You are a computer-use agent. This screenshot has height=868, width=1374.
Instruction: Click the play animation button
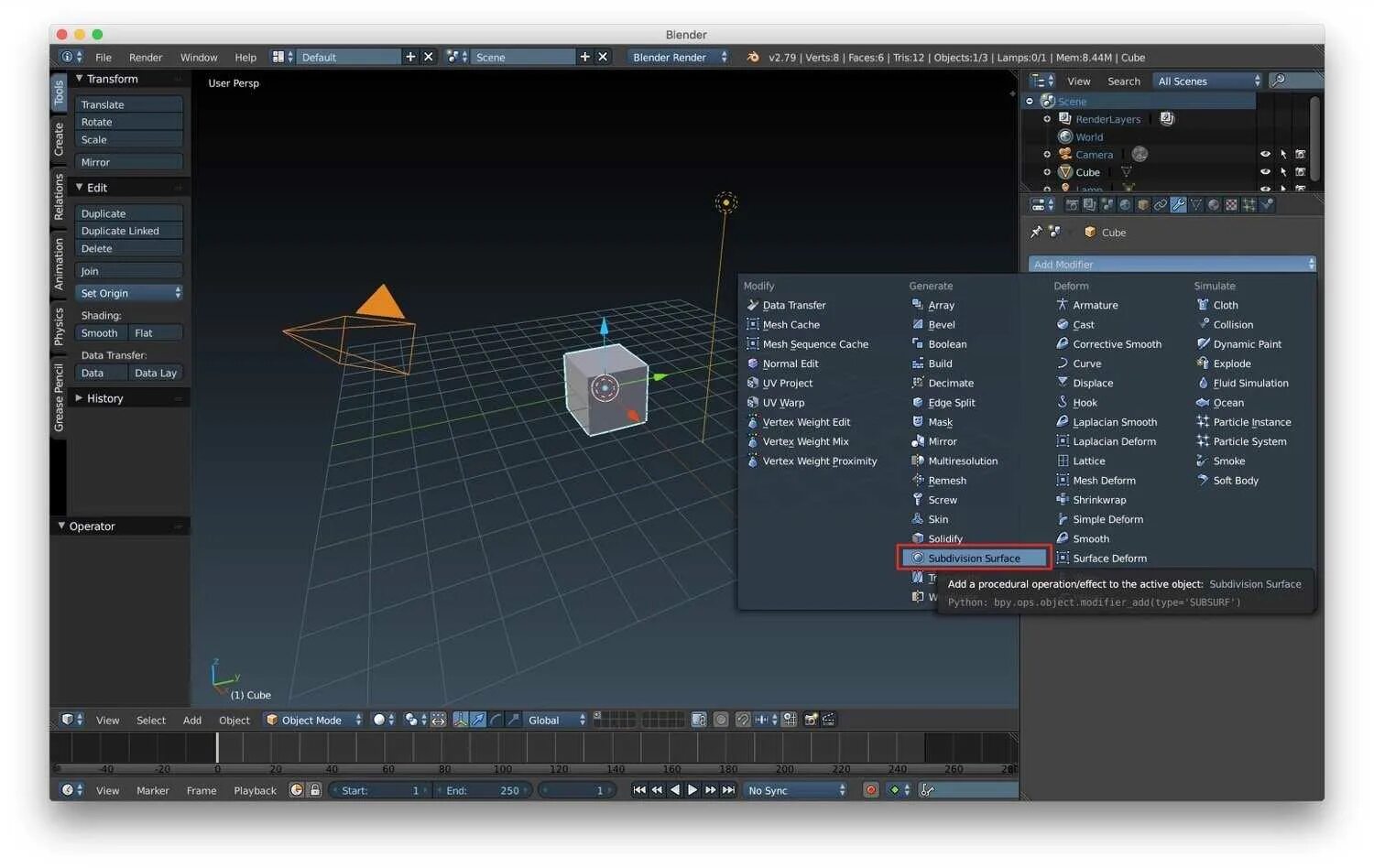point(692,790)
